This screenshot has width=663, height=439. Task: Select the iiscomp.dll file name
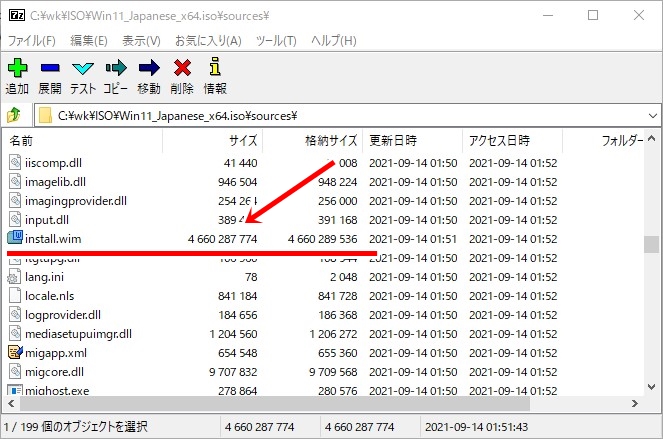53,162
